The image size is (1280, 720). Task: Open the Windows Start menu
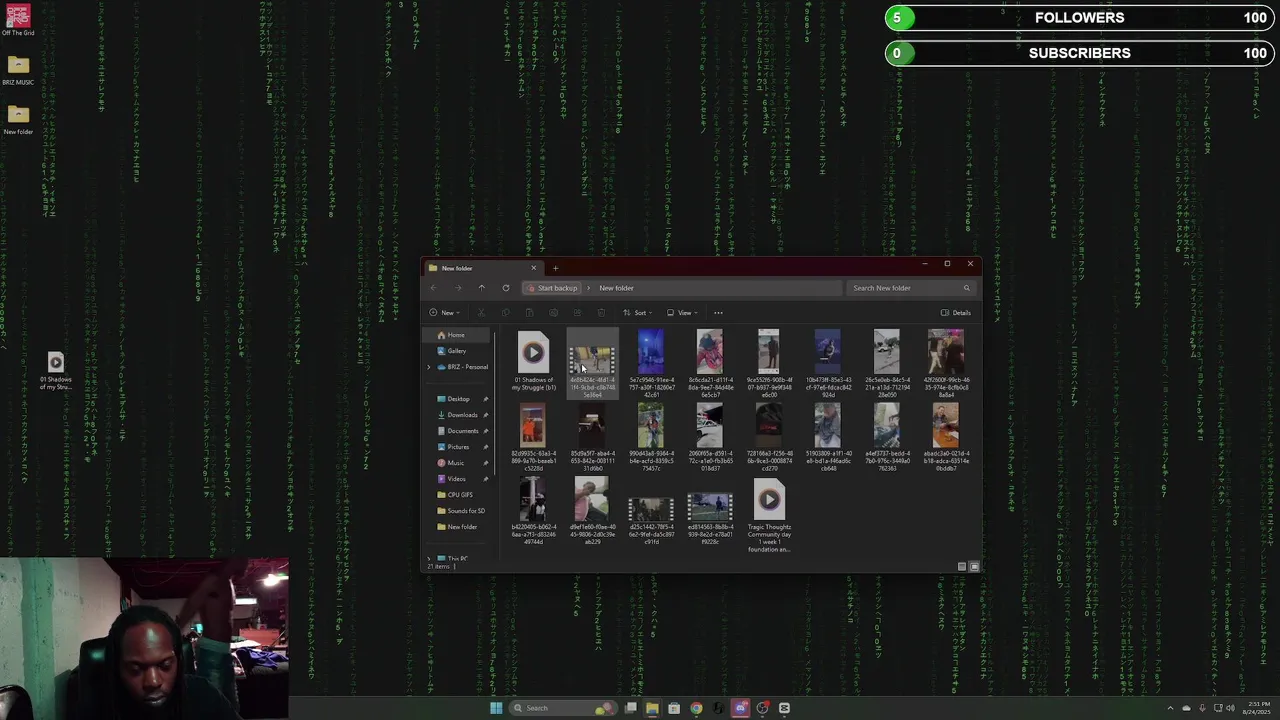click(496, 708)
